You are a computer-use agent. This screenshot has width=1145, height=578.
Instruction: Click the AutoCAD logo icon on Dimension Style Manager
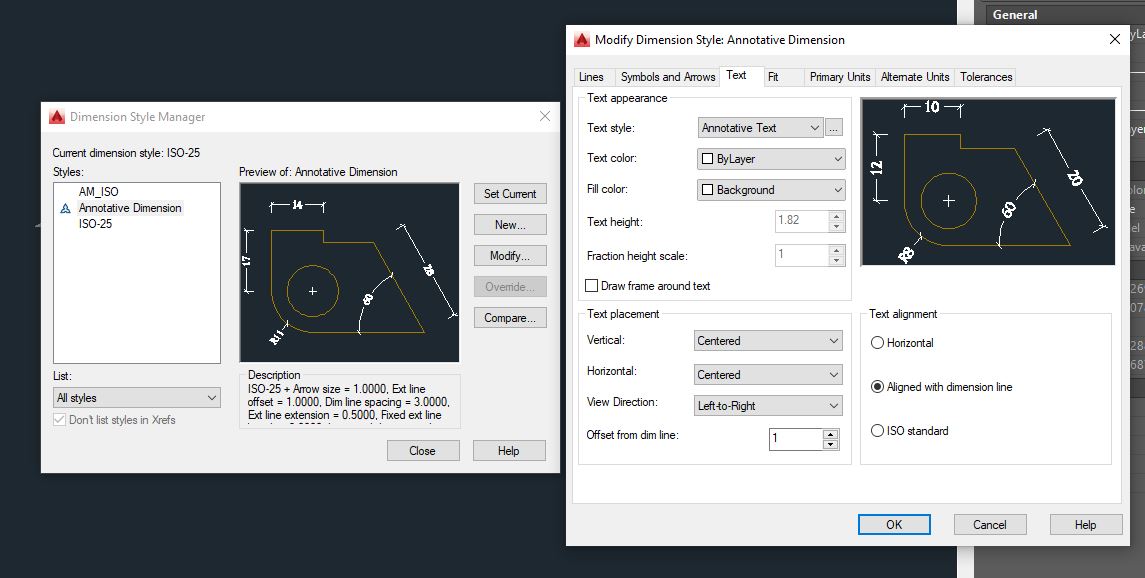[x=55, y=116]
